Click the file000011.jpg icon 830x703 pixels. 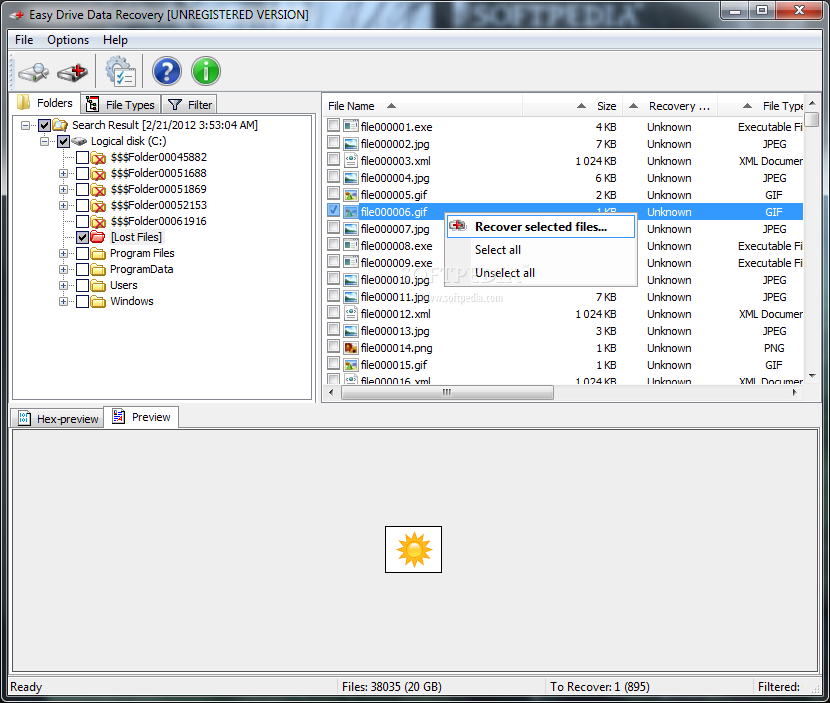(350, 296)
